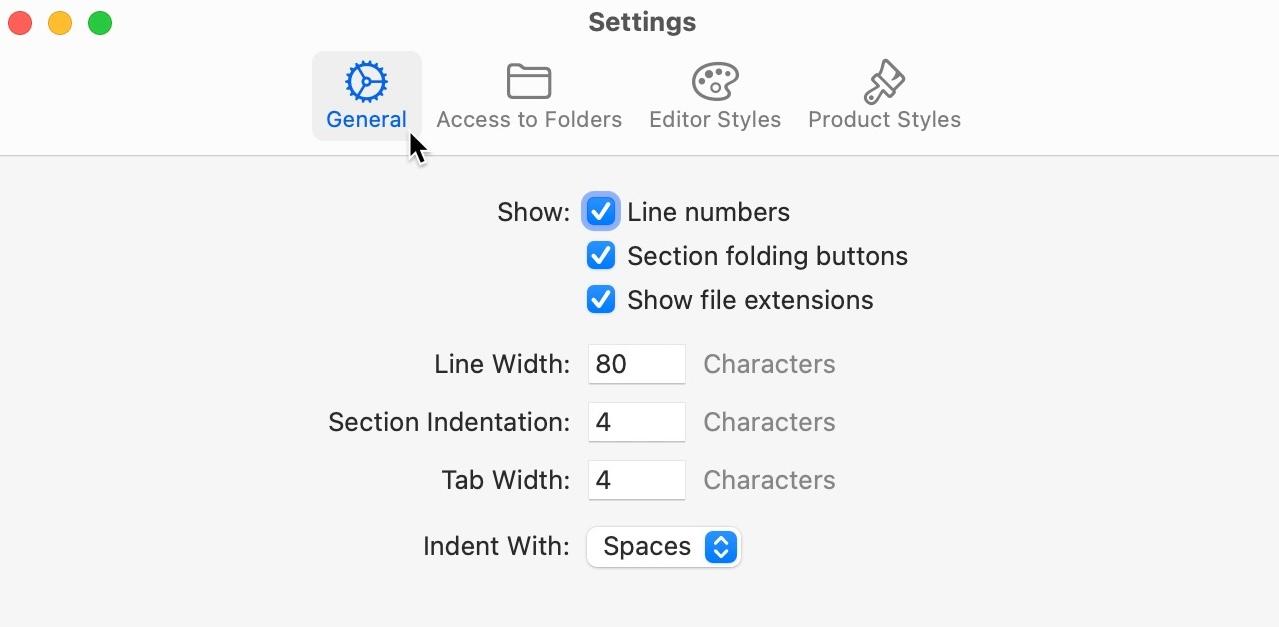Go to the Product Styles tab label

(x=884, y=119)
